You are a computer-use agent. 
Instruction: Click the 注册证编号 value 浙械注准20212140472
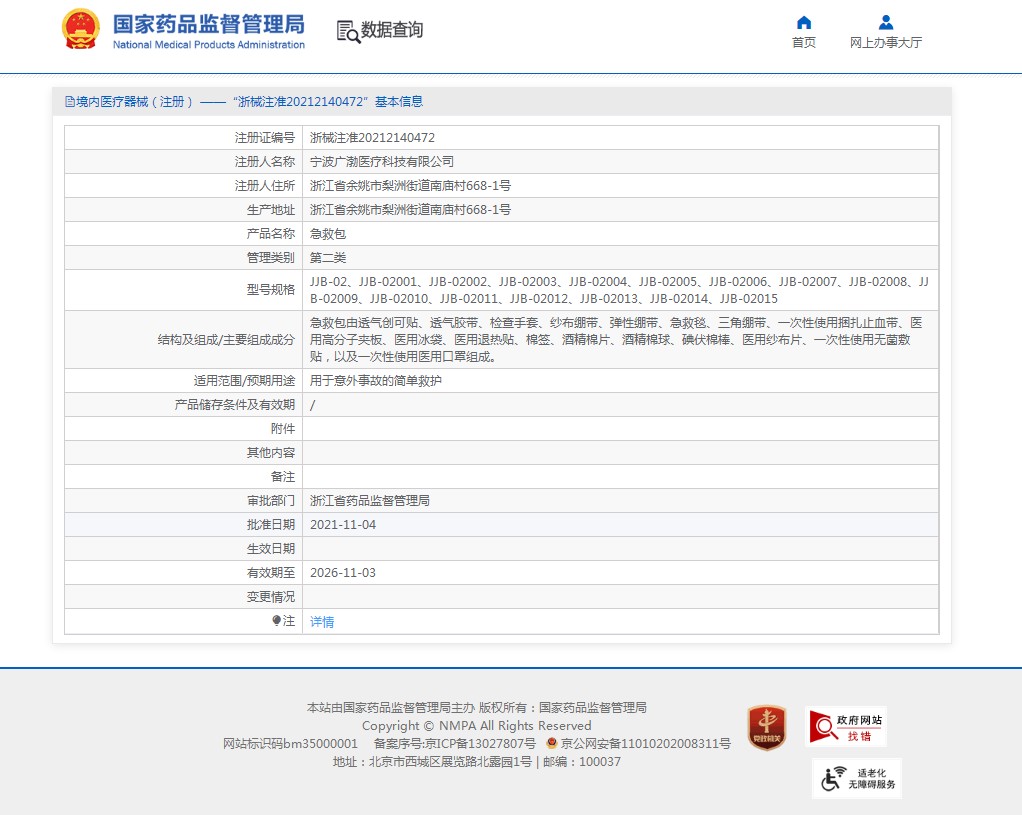point(372,138)
